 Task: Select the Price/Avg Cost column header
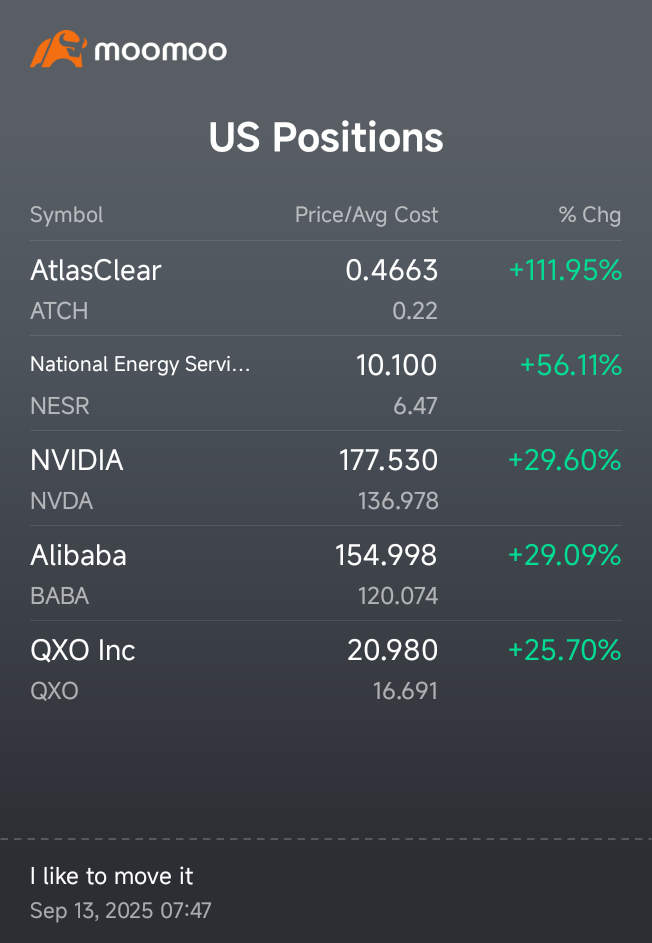(366, 215)
